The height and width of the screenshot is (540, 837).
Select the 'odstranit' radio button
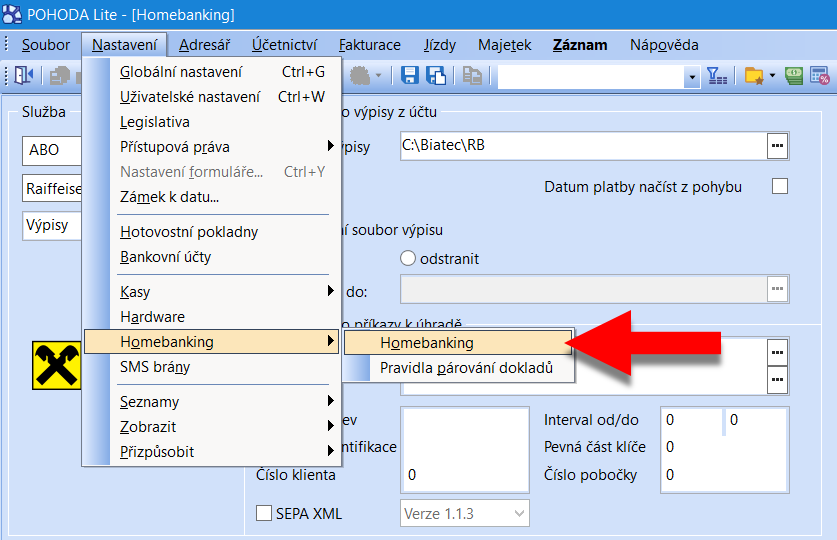(x=408, y=258)
